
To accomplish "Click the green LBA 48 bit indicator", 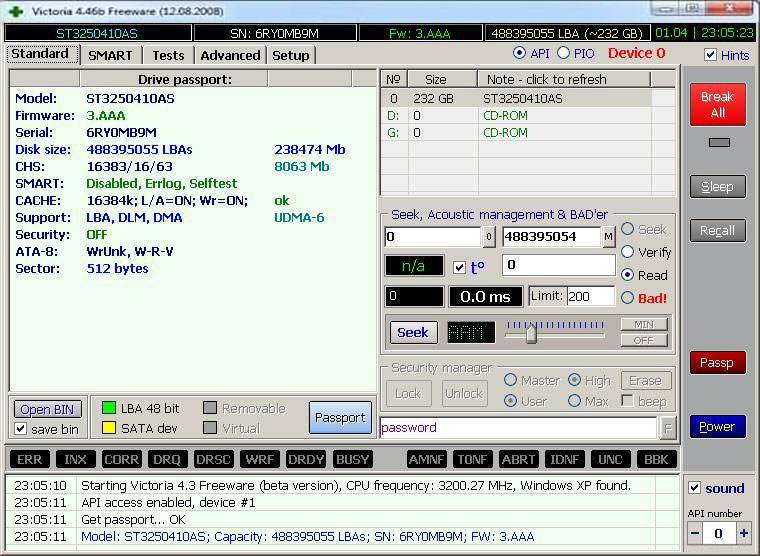I will tap(109, 408).
